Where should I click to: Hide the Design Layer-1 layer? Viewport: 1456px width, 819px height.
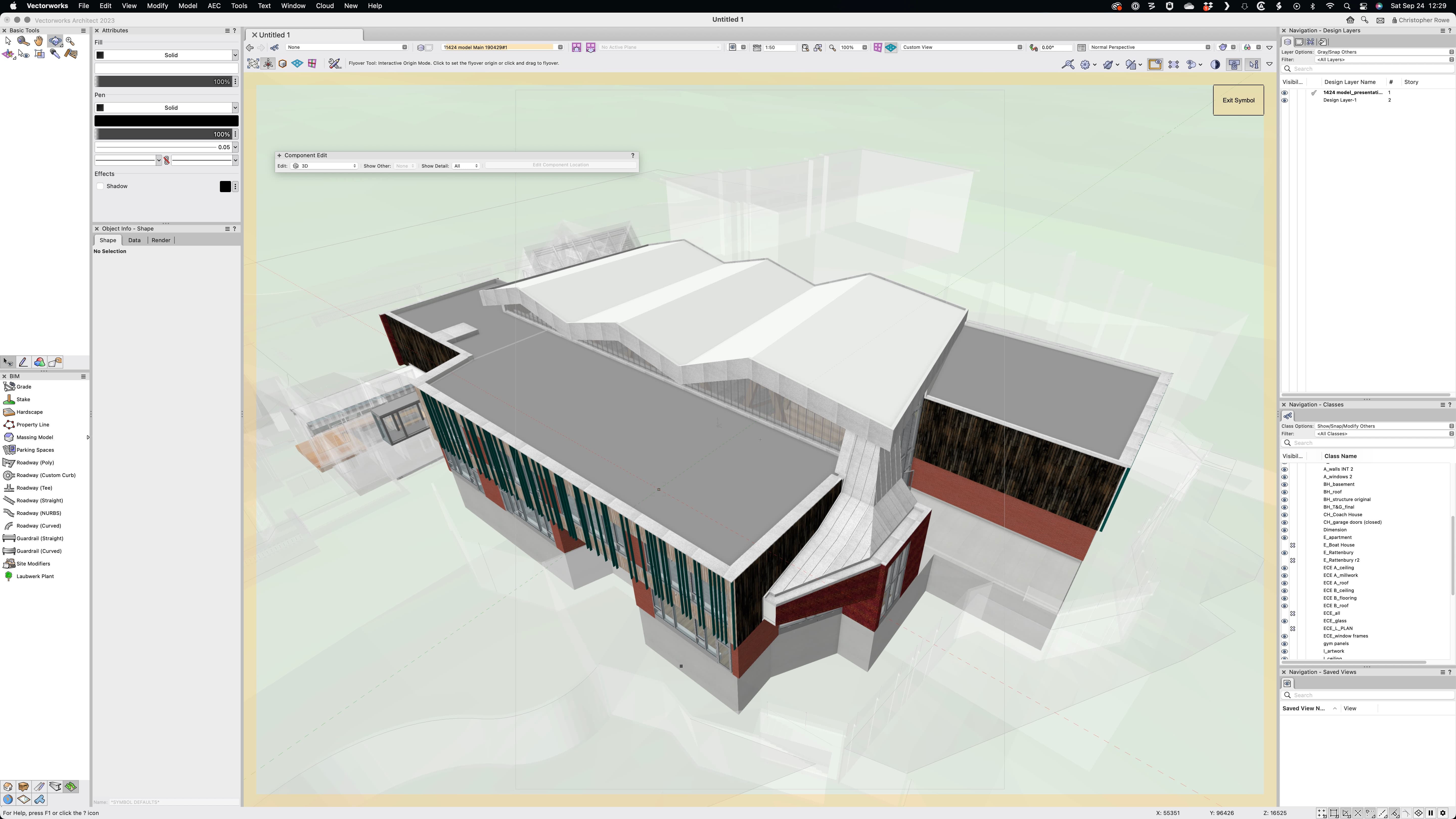pyautogui.click(x=1285, y=100)
